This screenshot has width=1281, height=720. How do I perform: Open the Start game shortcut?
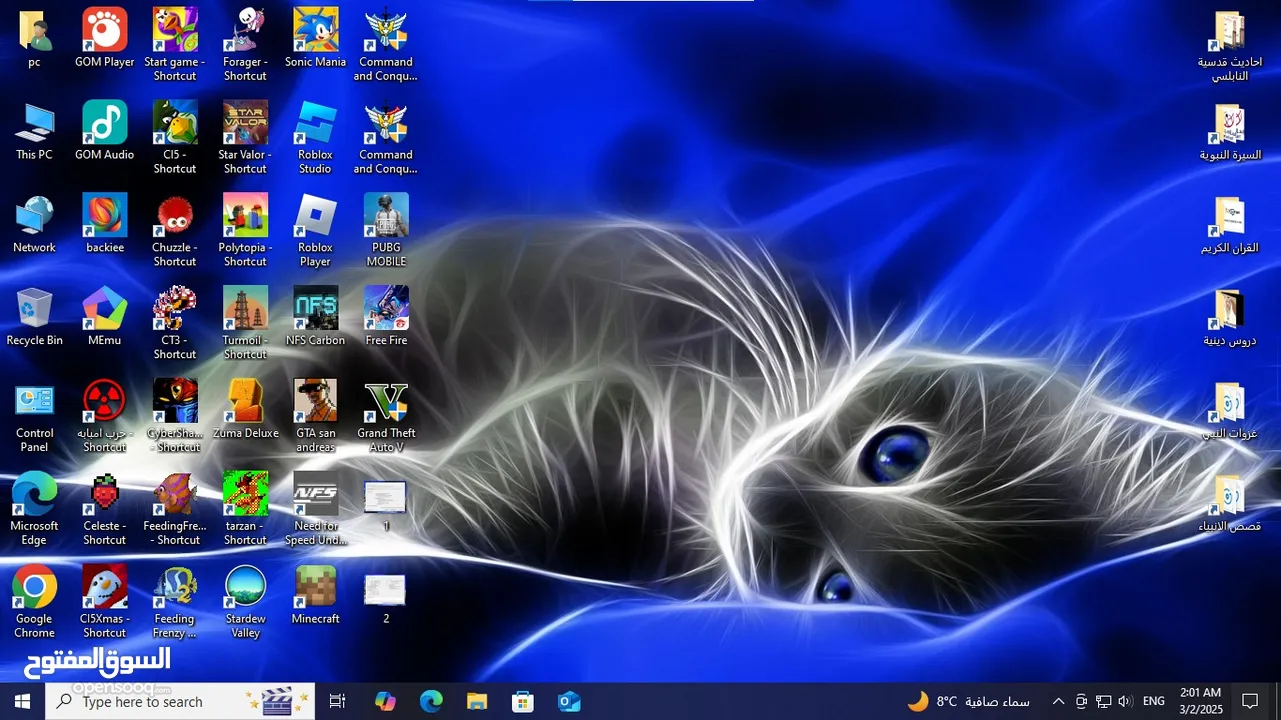[x=174, y=46]
